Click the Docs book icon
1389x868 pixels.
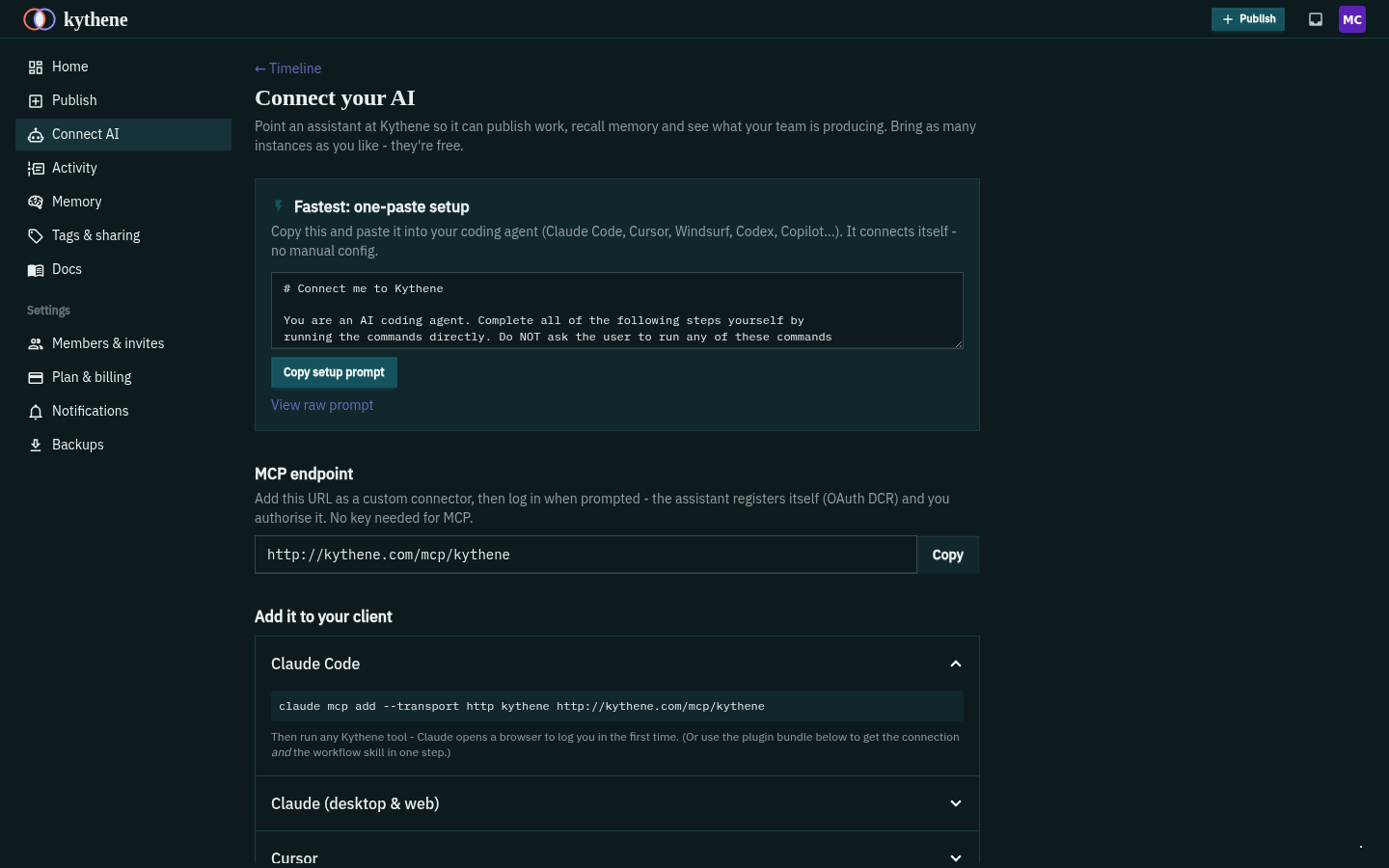click(x=36, y=270)
